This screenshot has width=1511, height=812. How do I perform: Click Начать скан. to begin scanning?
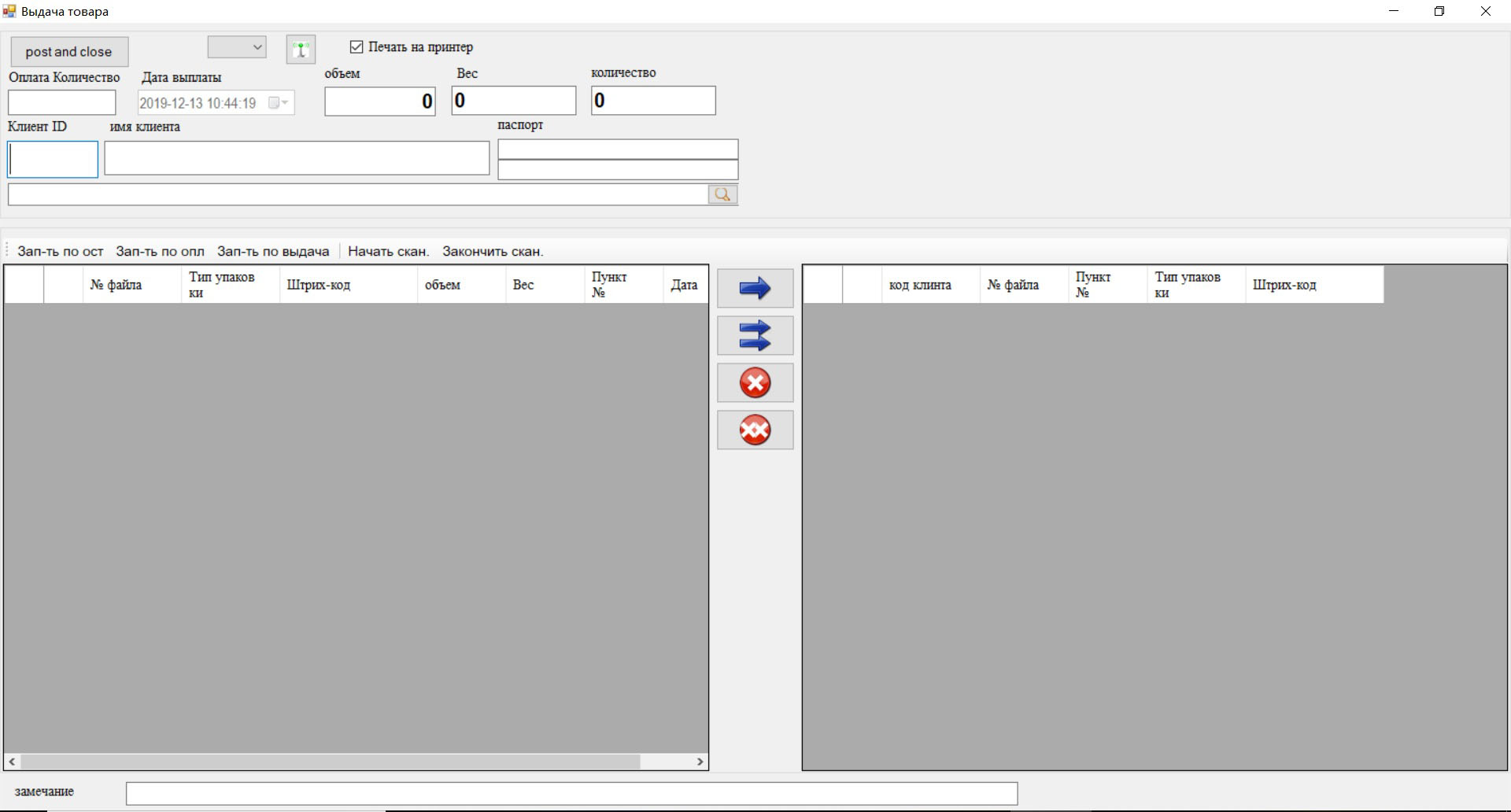point(388,252)
